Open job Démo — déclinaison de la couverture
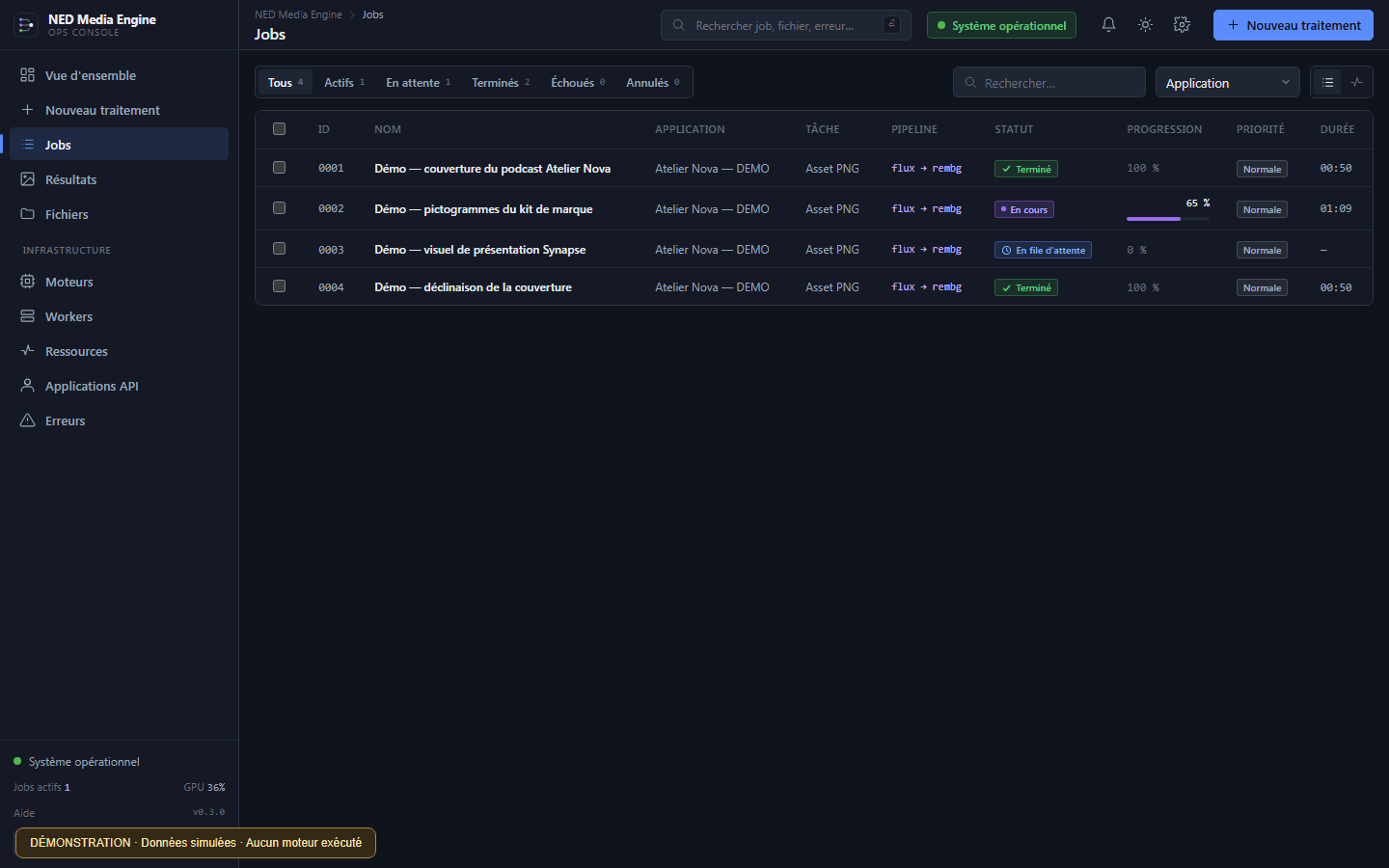This screenshot has height=868, width=1389. 473,287
